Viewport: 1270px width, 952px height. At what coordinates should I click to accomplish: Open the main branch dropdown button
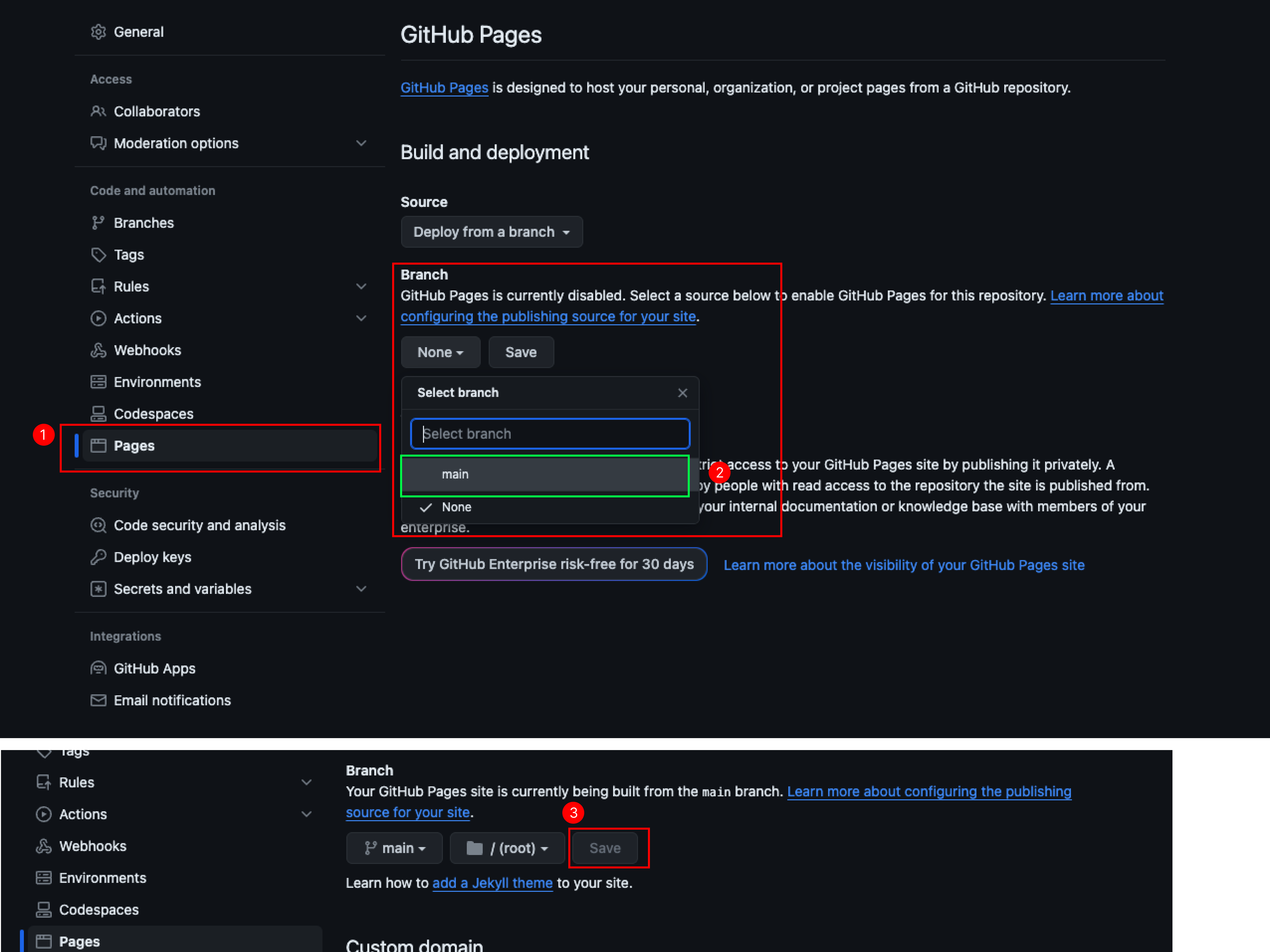tap(394, 848)
